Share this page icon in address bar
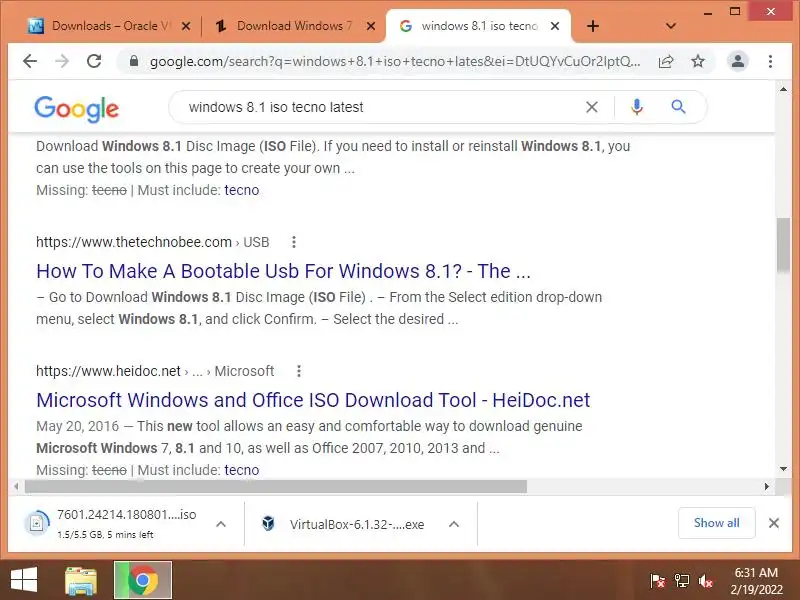The height and width of the screenshot is (600, 800). point(666,62)
